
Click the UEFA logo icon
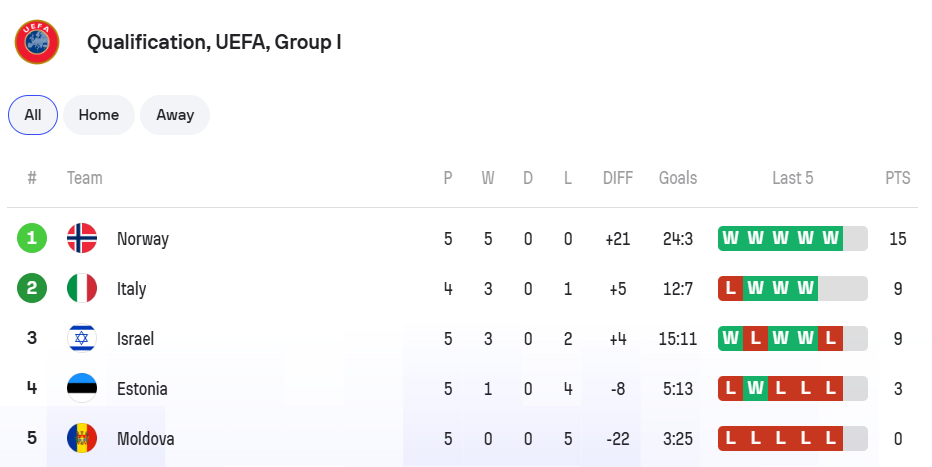pos(37,42)
